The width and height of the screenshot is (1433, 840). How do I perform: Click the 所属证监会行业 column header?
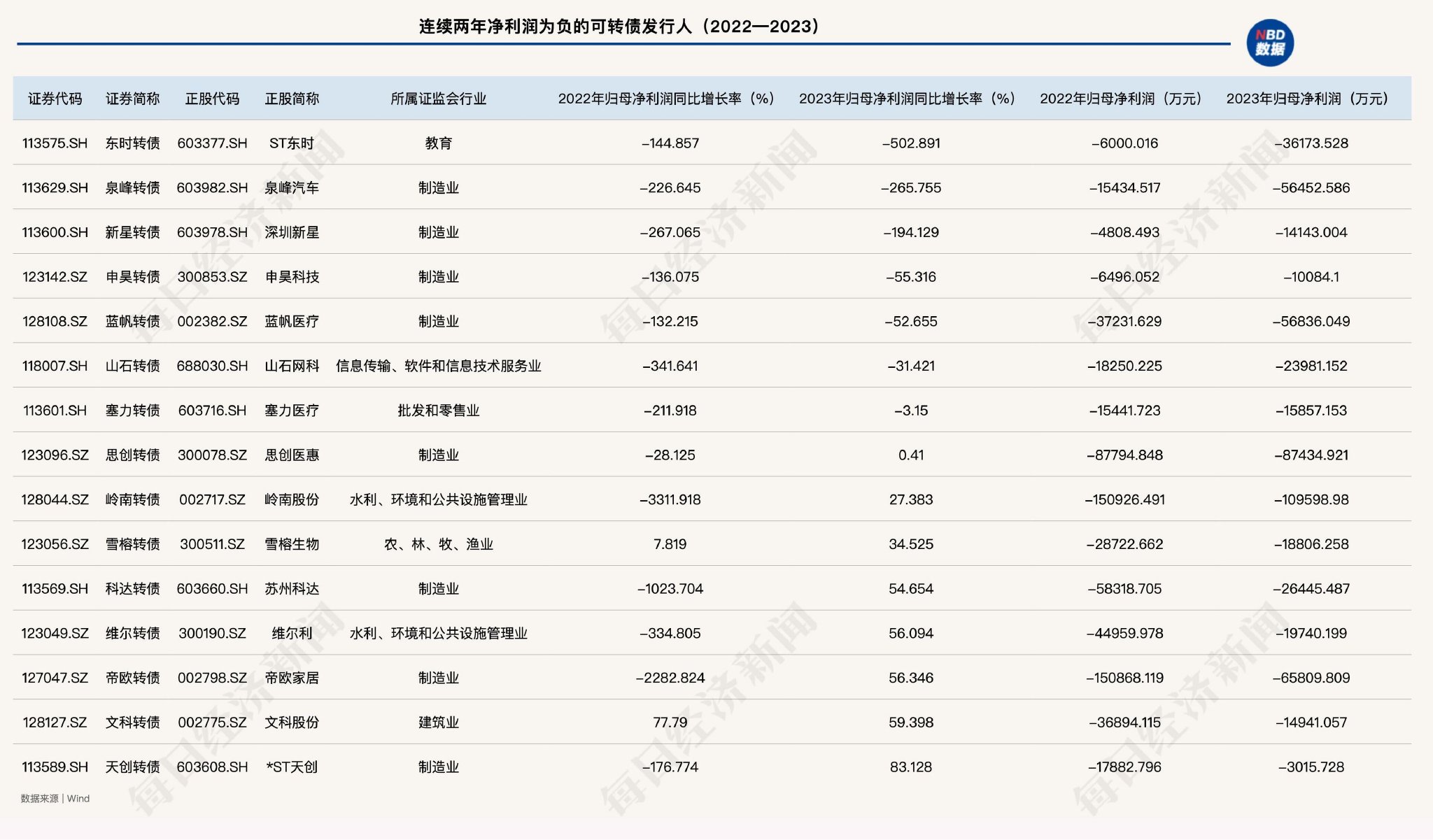click(x=438, y=99)
